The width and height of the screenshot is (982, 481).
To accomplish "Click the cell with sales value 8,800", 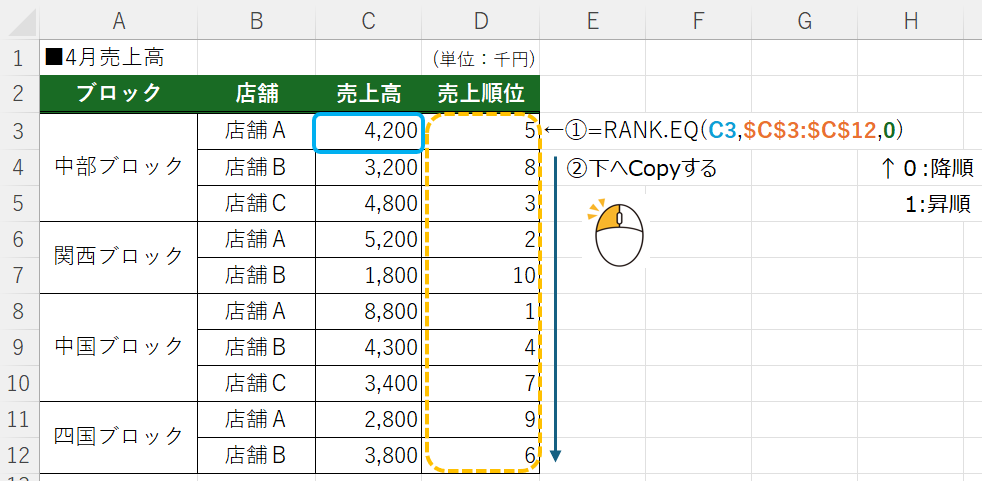I will [368, 313].
